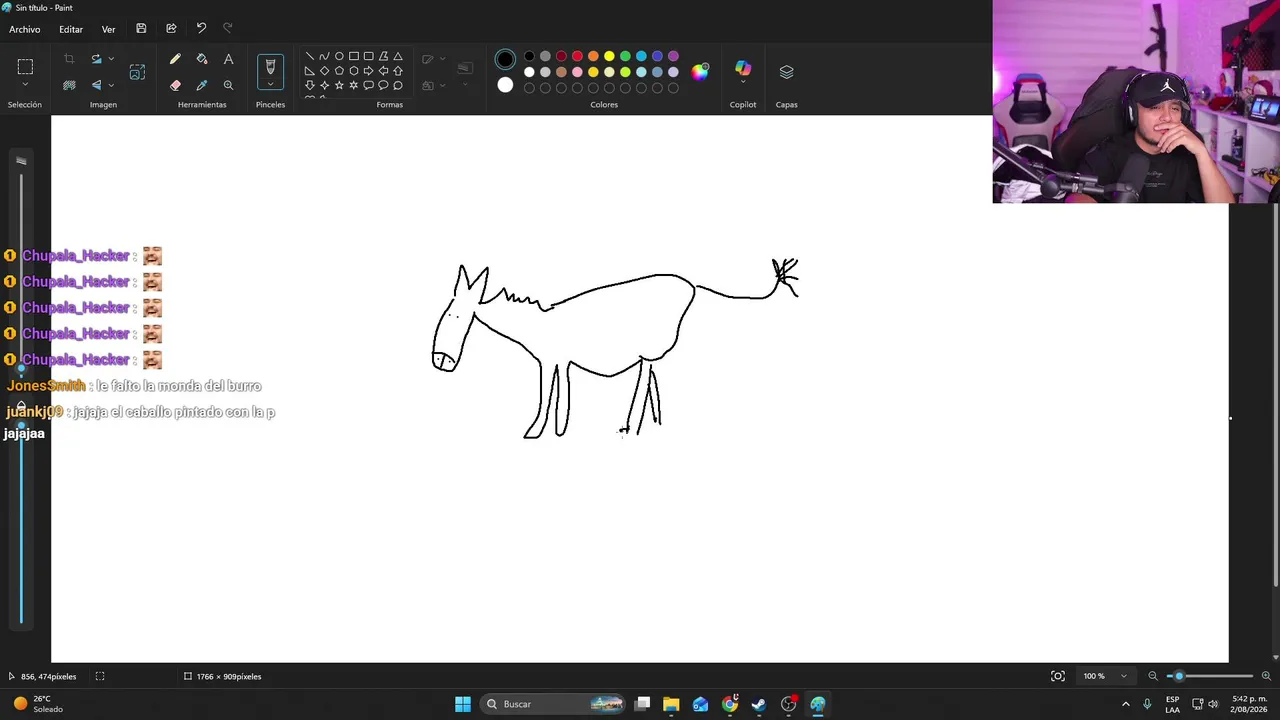This screenshot has width=1280, height=720.
Task: Select the Fill bucket tool
Action: [x=202, y=60]
